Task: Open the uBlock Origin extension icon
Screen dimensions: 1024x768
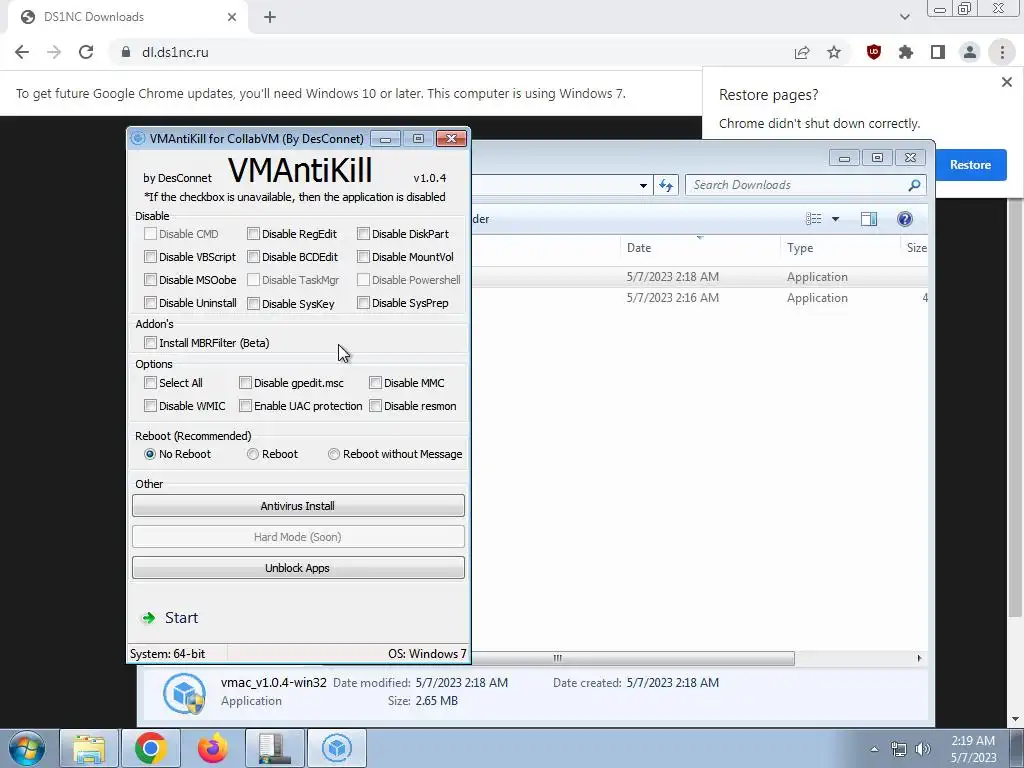Action: click(874, 52)
